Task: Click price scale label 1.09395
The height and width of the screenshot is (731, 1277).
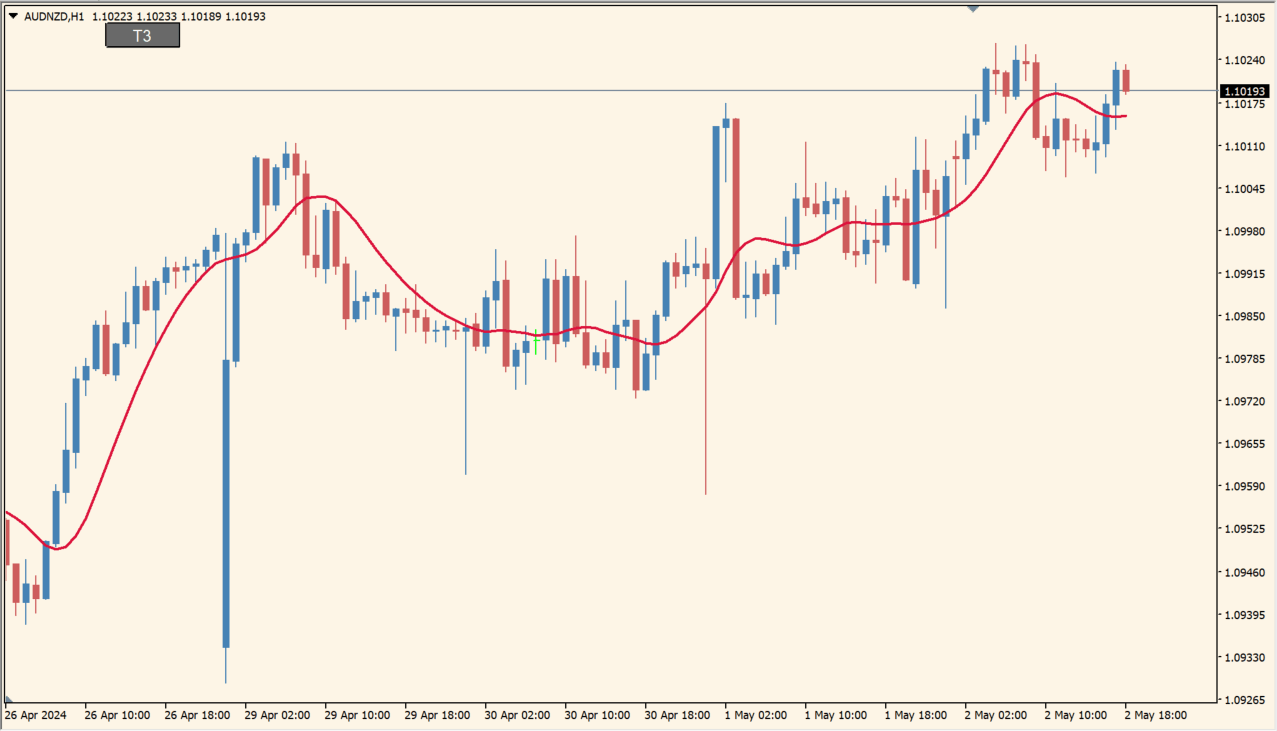Action: (1245, 615)
